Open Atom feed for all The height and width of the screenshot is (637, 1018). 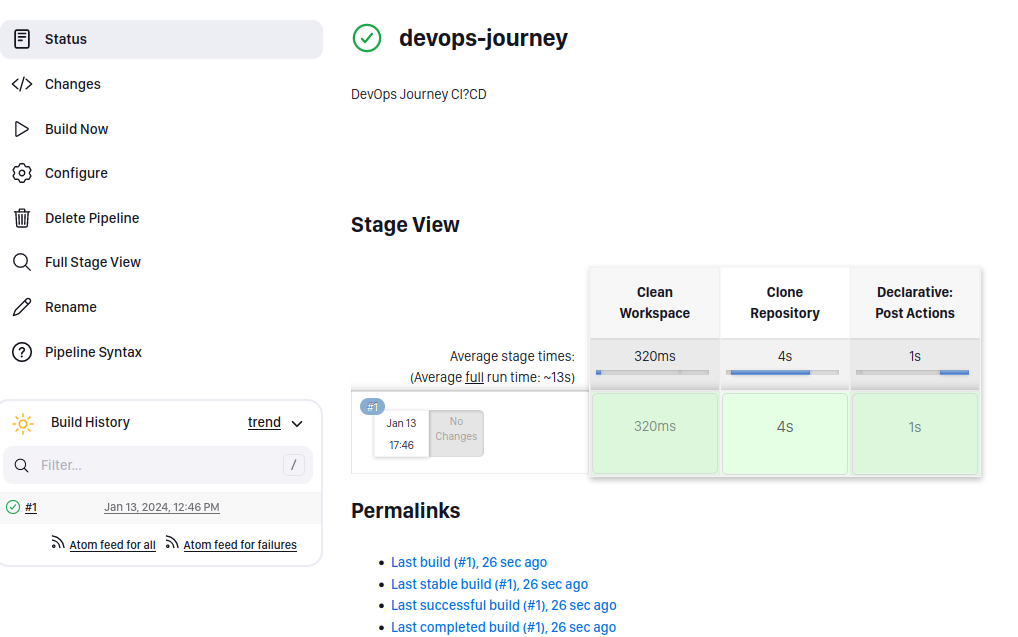[112, 545]
